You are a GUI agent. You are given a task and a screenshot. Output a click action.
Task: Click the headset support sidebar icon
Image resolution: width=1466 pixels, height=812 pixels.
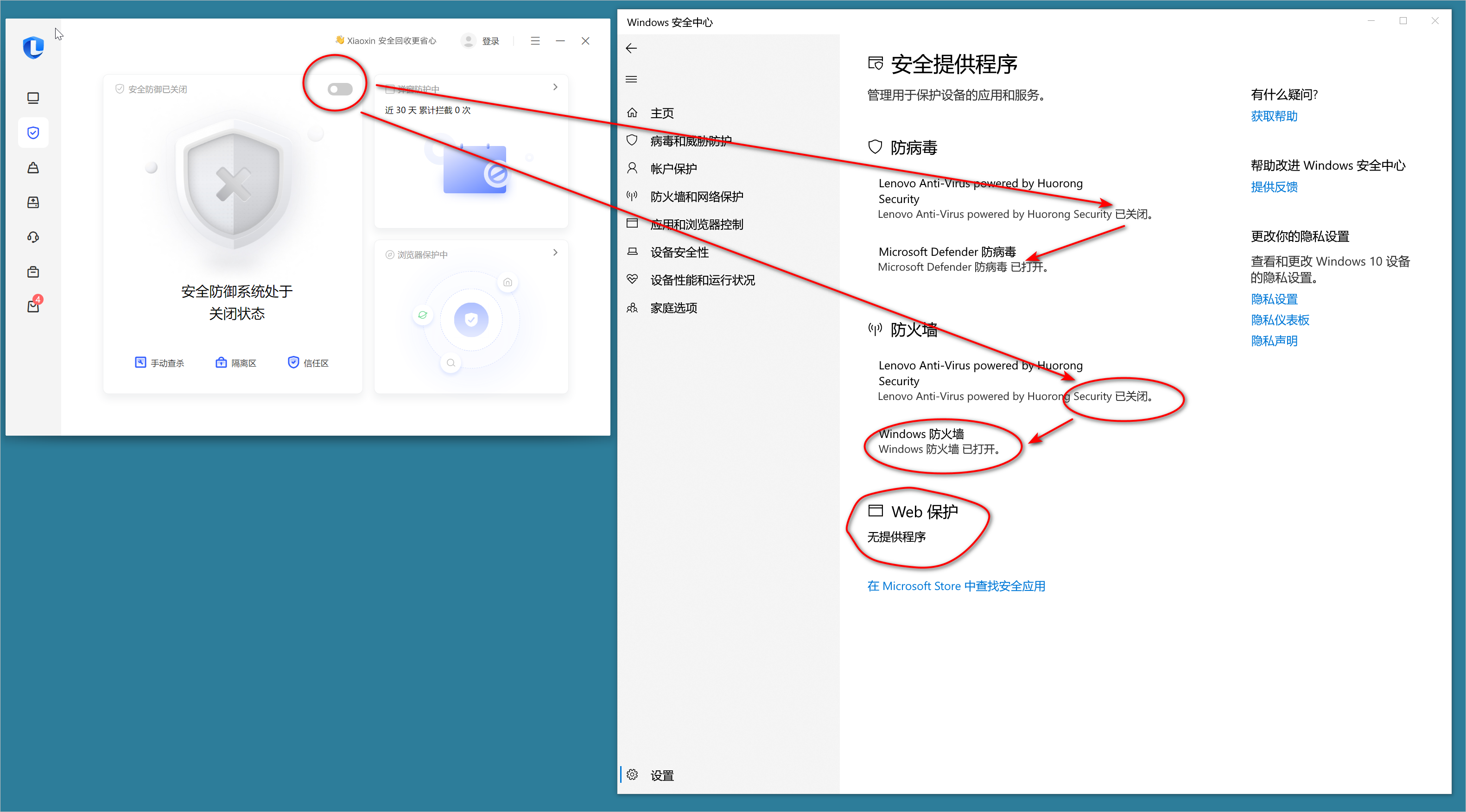(33, 237)
